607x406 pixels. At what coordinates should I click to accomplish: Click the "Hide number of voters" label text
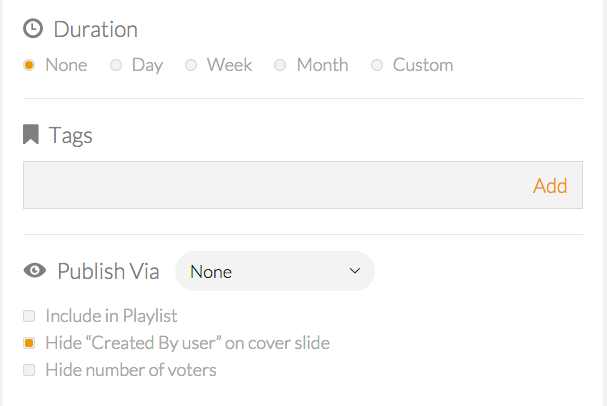point(131,370)
